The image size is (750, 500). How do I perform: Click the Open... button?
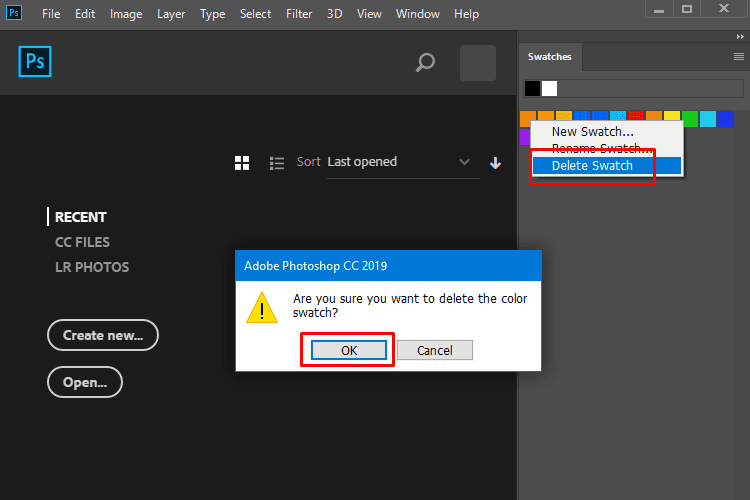click(85, 382)
